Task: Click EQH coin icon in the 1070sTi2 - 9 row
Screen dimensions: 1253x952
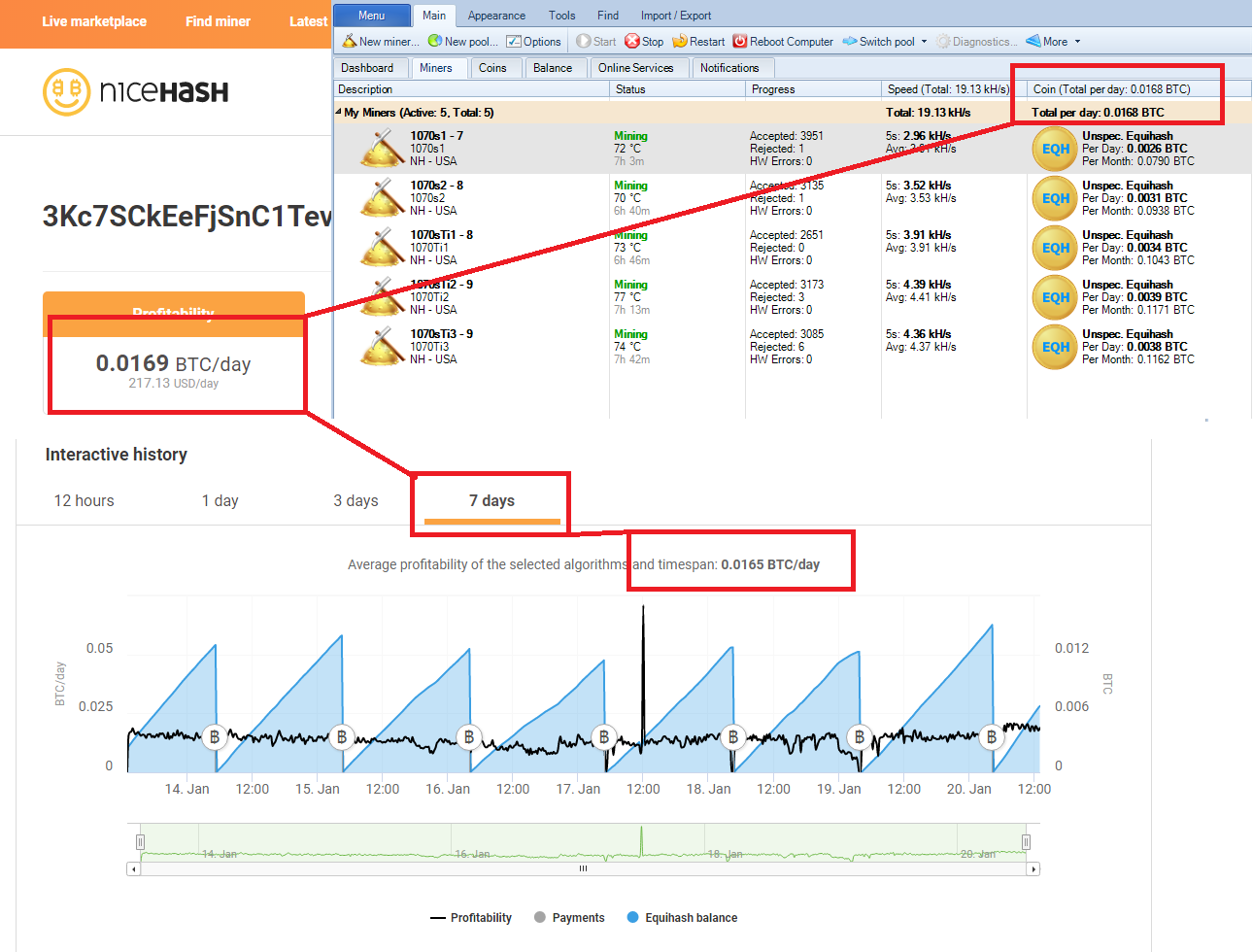Action: 1056,297
